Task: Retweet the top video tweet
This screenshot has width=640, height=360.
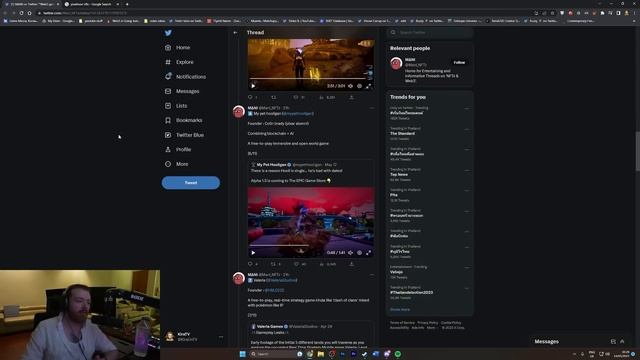Action: pyautogui.click(x=274, y=97)
